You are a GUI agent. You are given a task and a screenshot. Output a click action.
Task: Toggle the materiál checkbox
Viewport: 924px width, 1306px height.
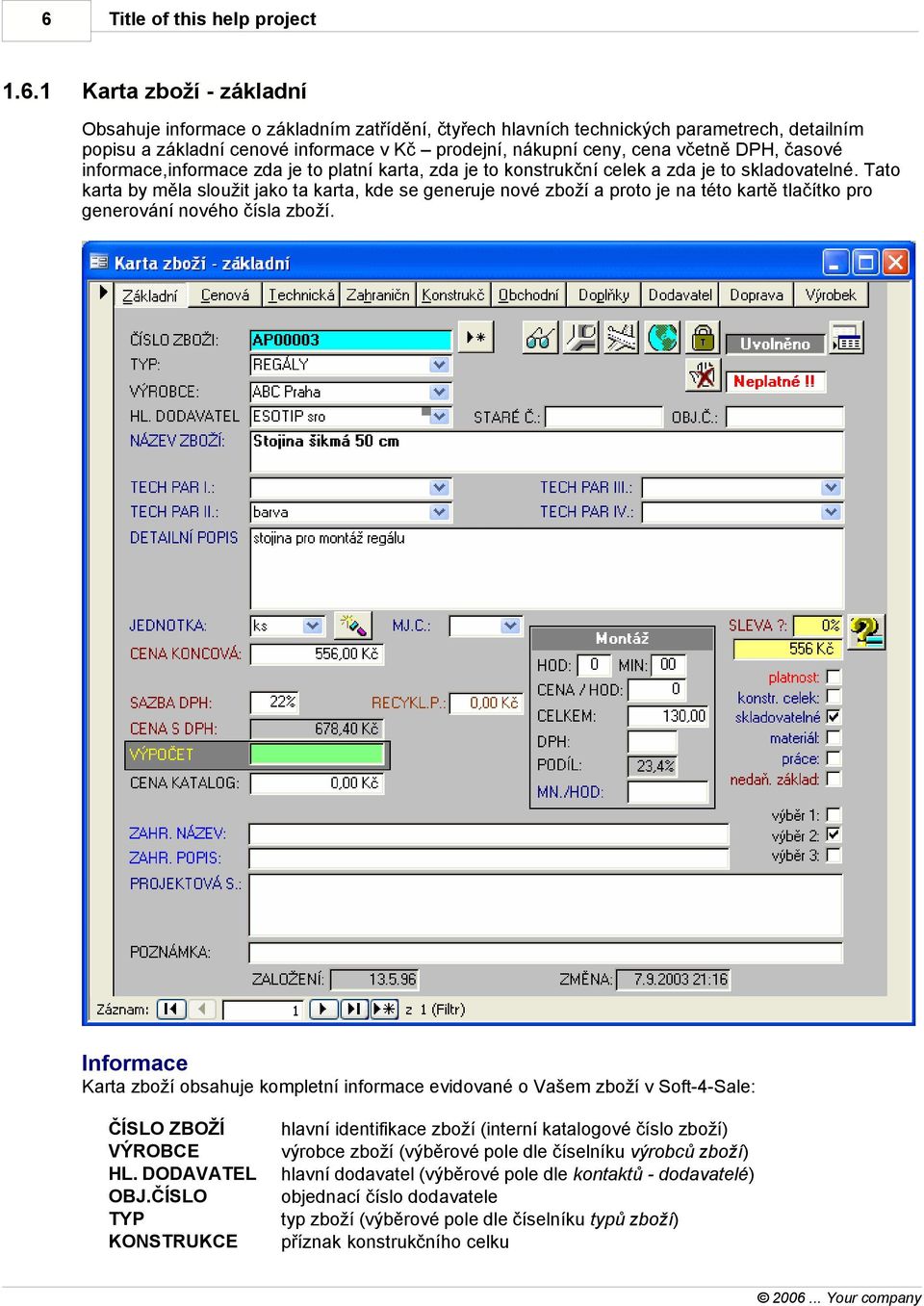tap(834, 737)
